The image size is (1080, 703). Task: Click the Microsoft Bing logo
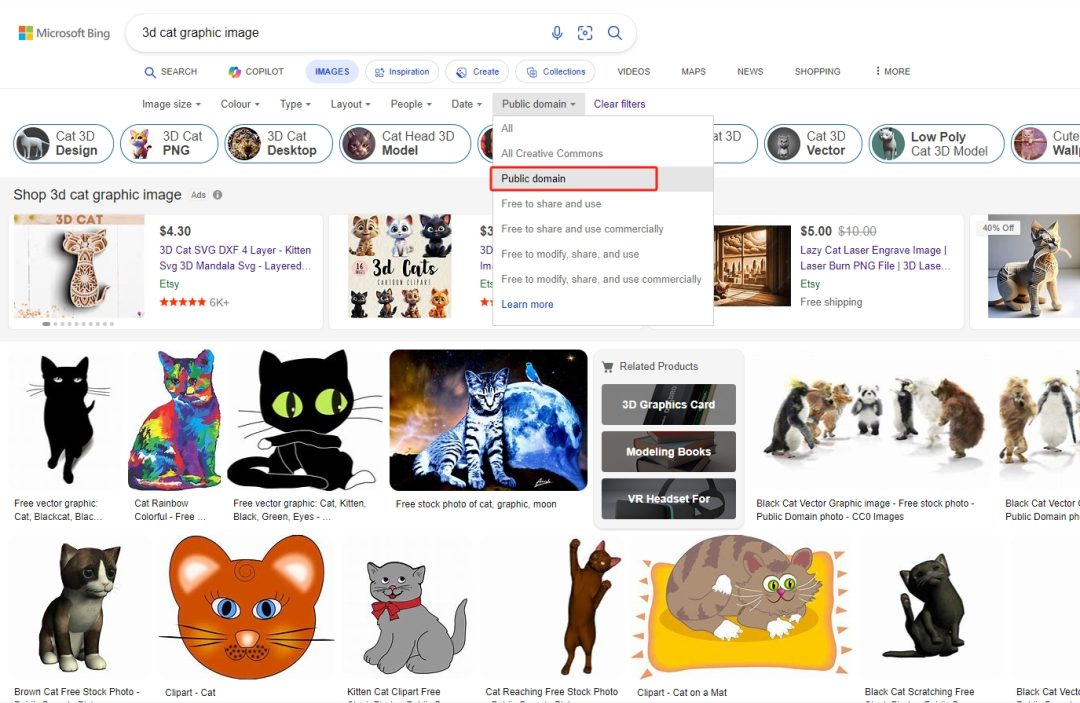[65, 33]
